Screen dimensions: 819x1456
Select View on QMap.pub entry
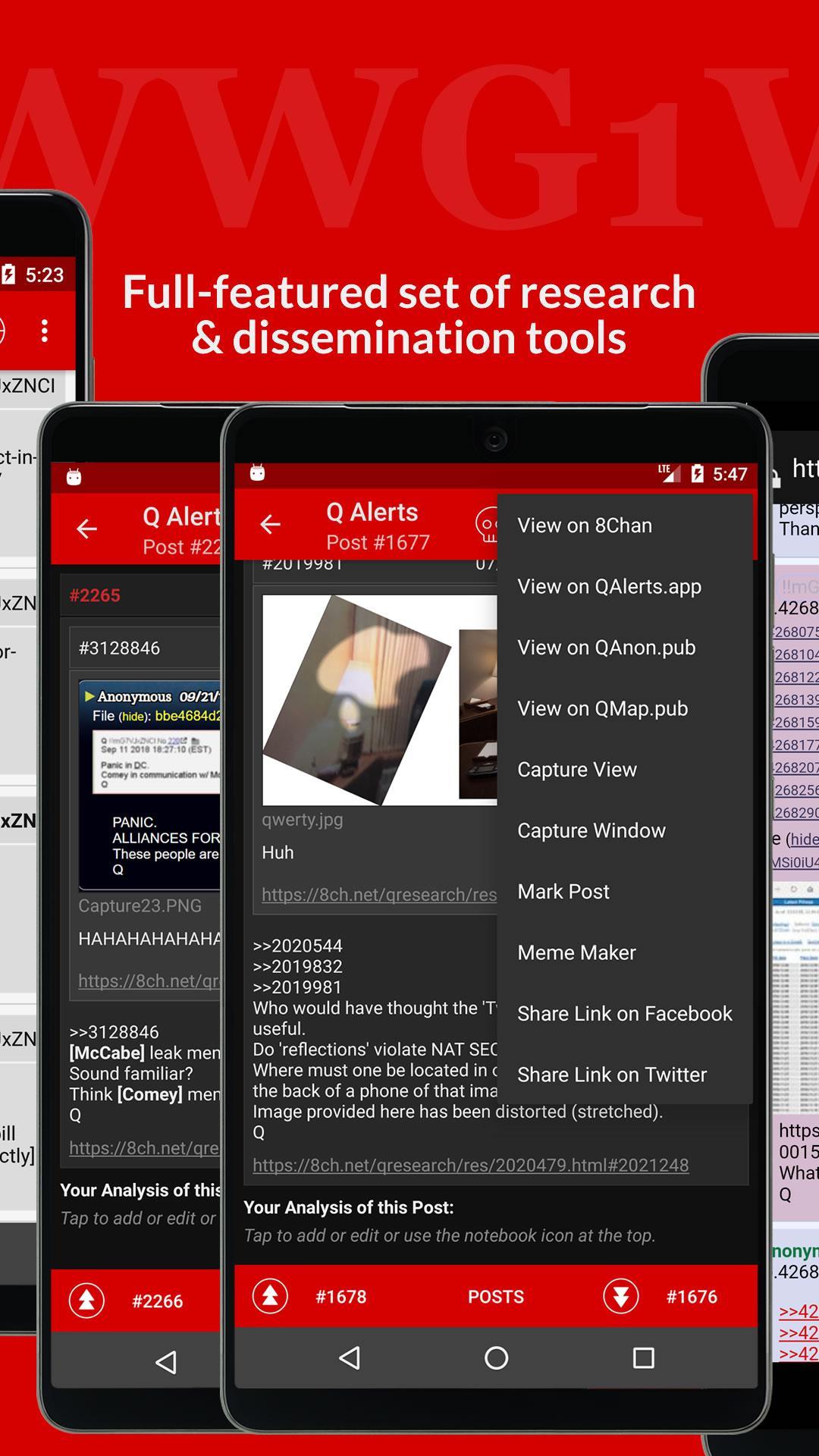(602, 708)
